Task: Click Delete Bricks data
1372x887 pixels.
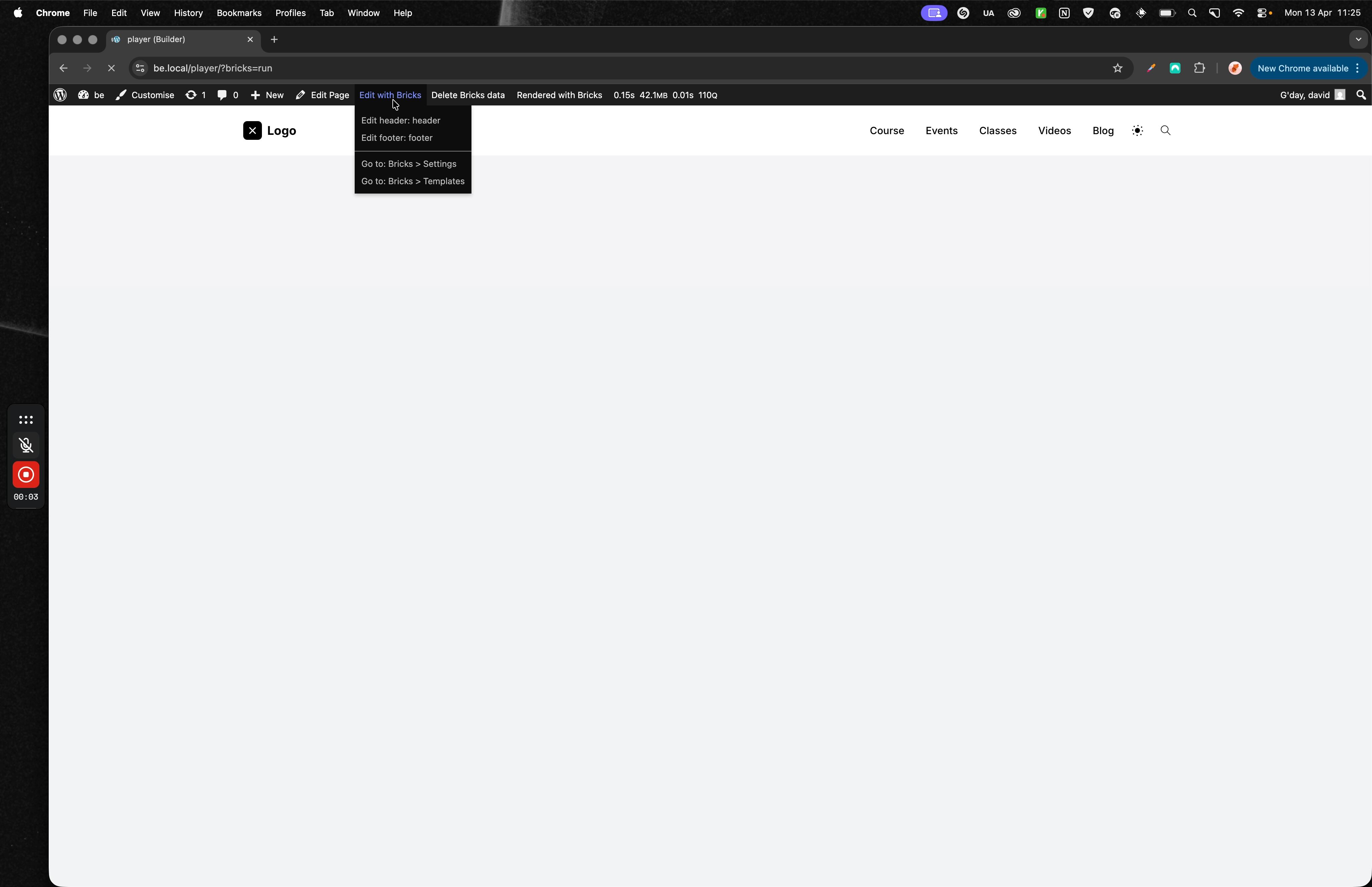Action: pyautogui.click(x=467, y=95)
